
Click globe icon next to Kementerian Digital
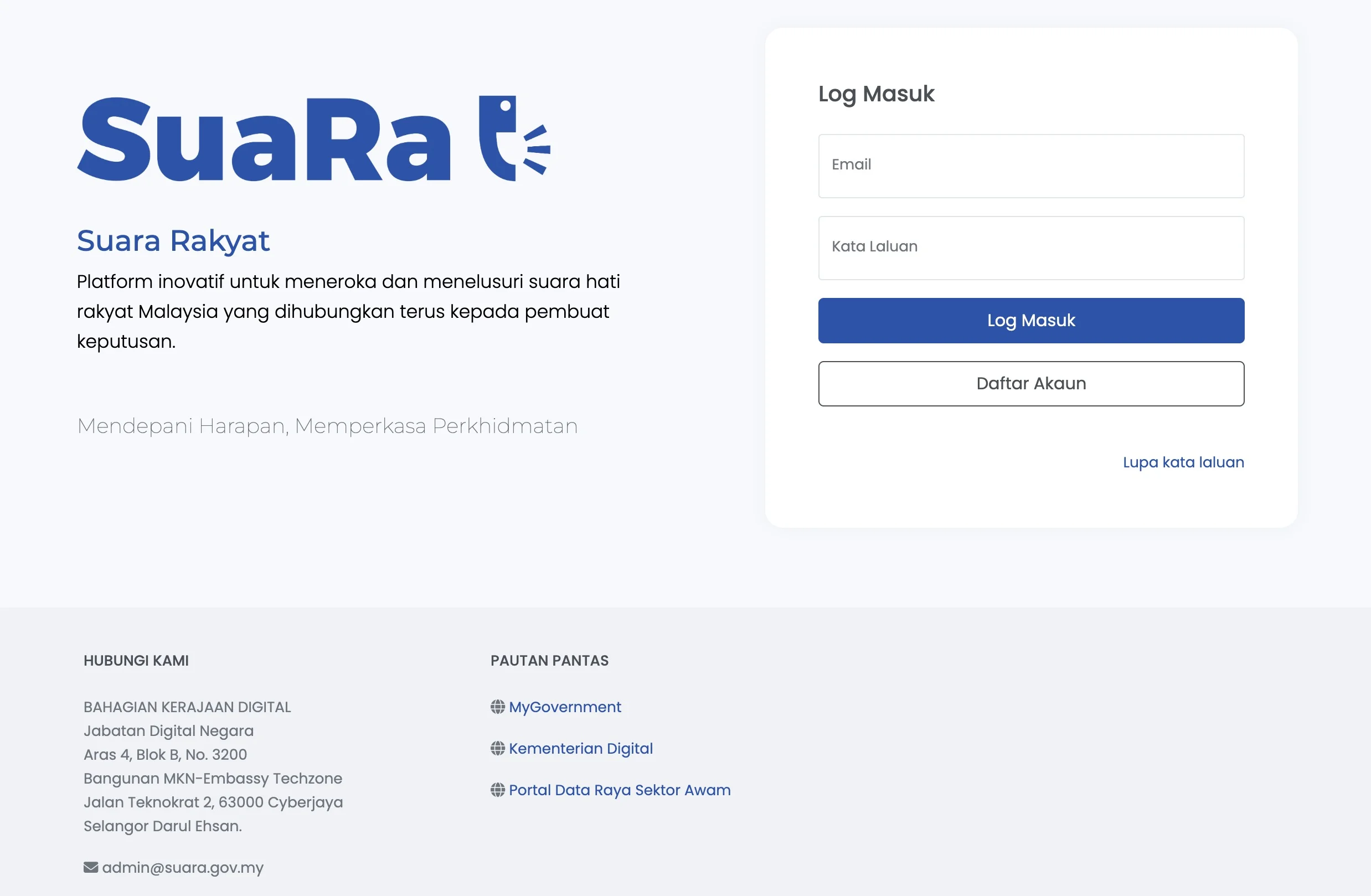[x=498, y=749]
